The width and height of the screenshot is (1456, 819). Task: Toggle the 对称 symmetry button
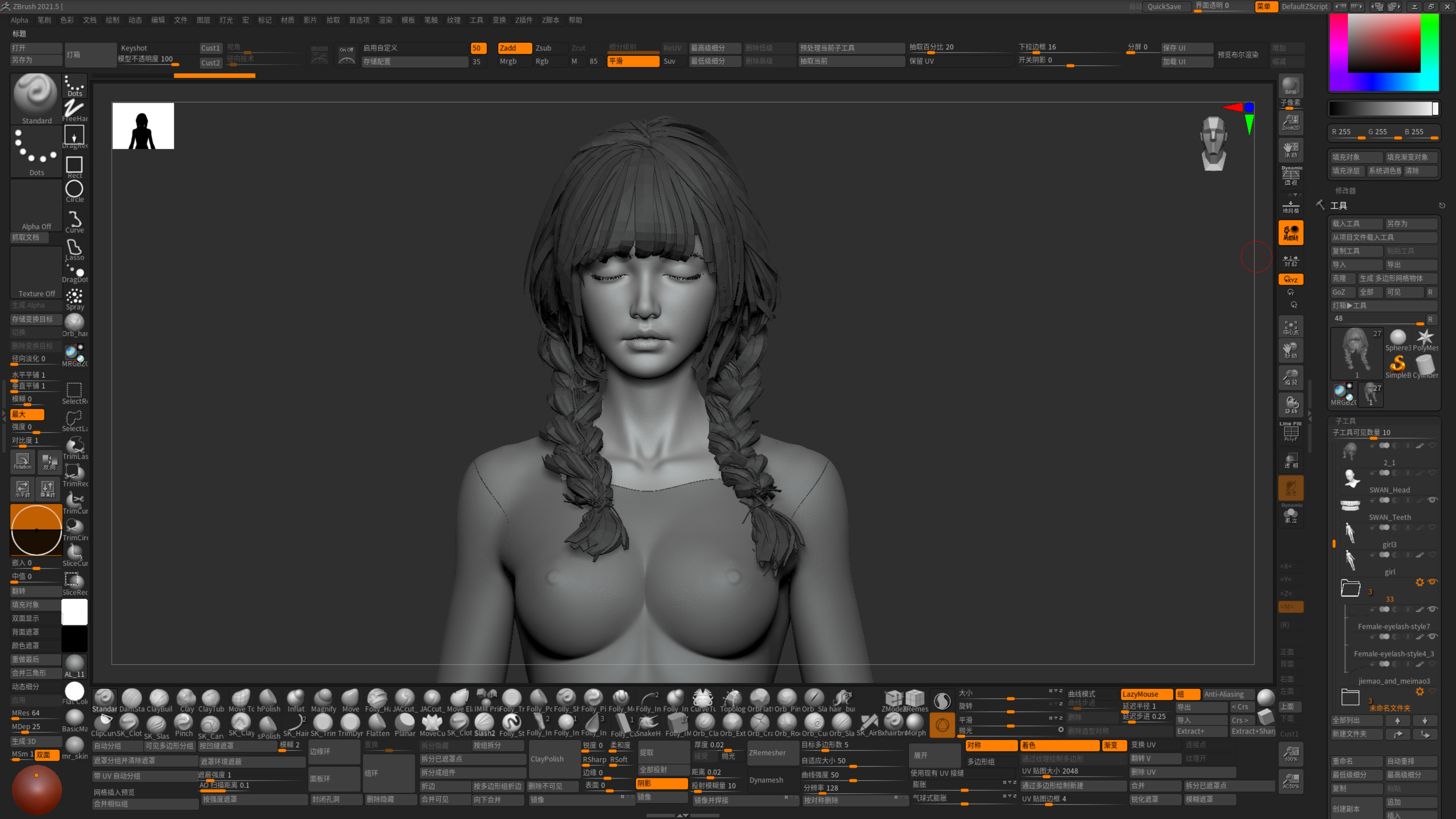click(992, 745)
